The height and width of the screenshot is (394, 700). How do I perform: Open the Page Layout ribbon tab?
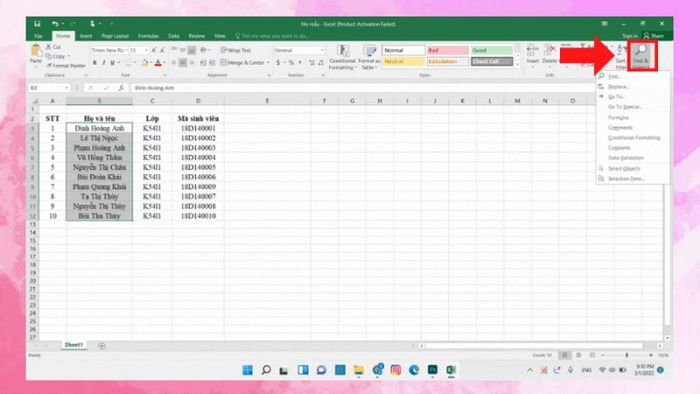pos(115,36)
